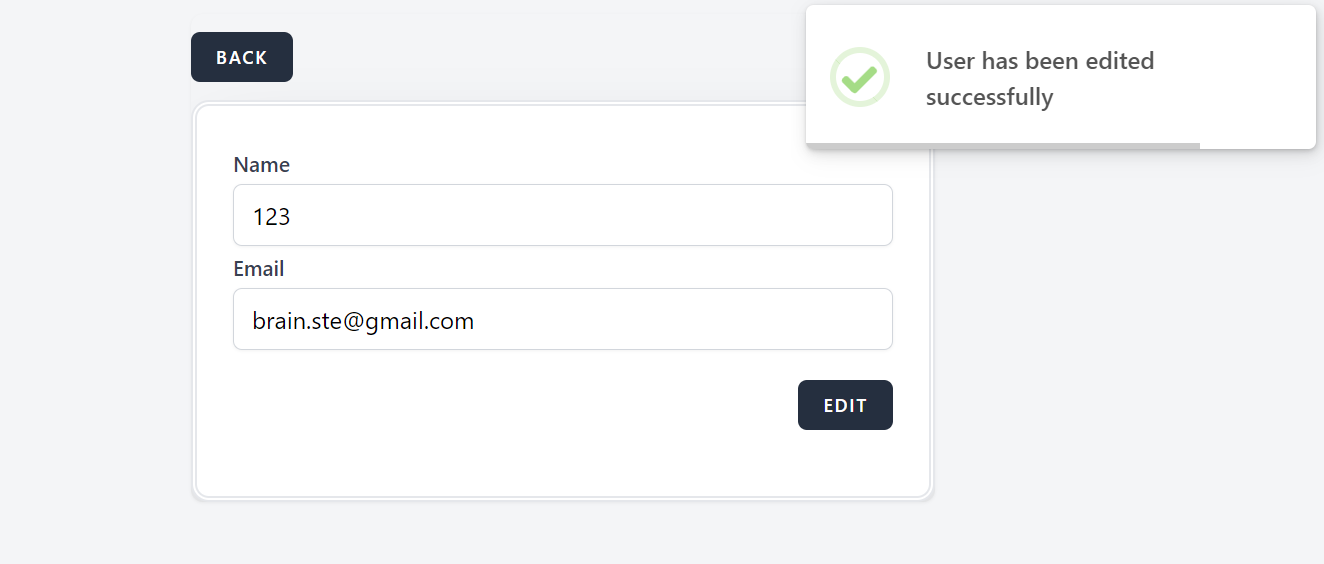Focus the Name input field

click(x=562, y=215)
